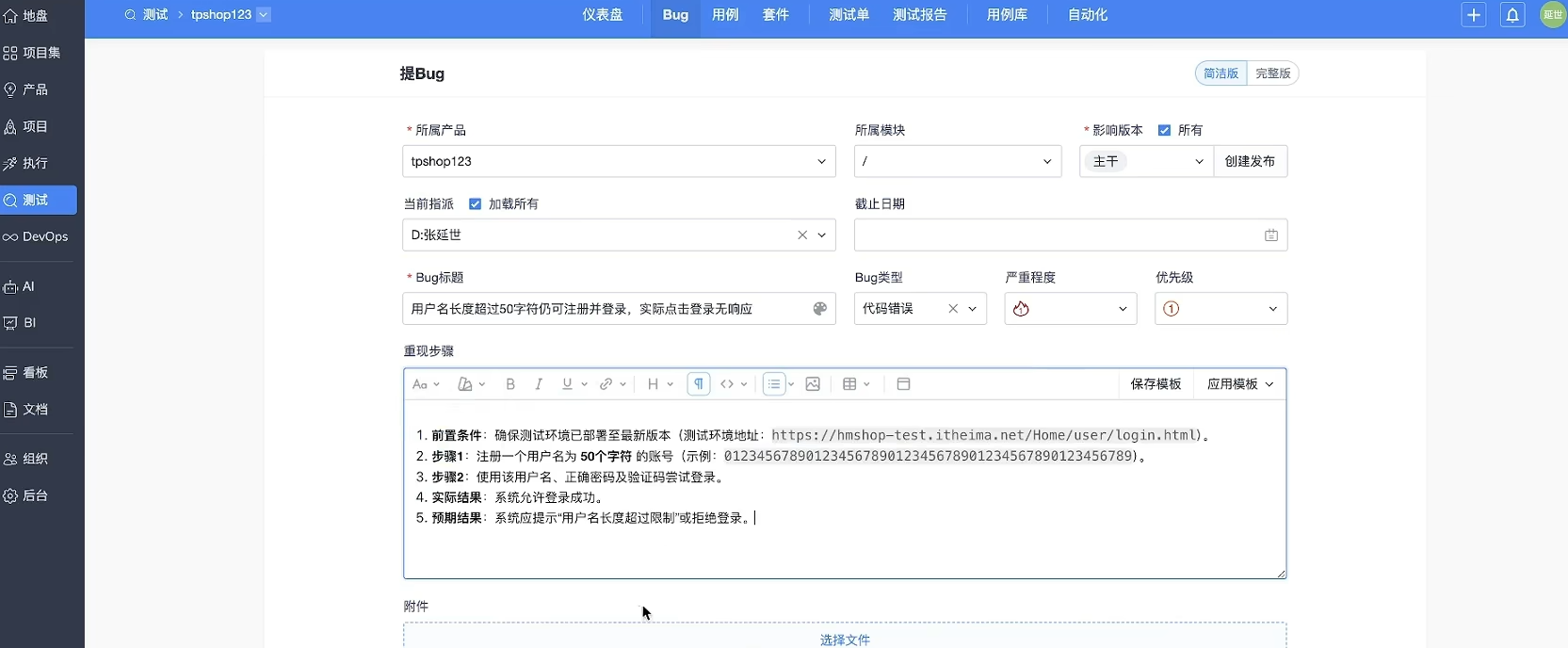Click the paragraph format icon
1568x648 pixels.
pos(699,384)
